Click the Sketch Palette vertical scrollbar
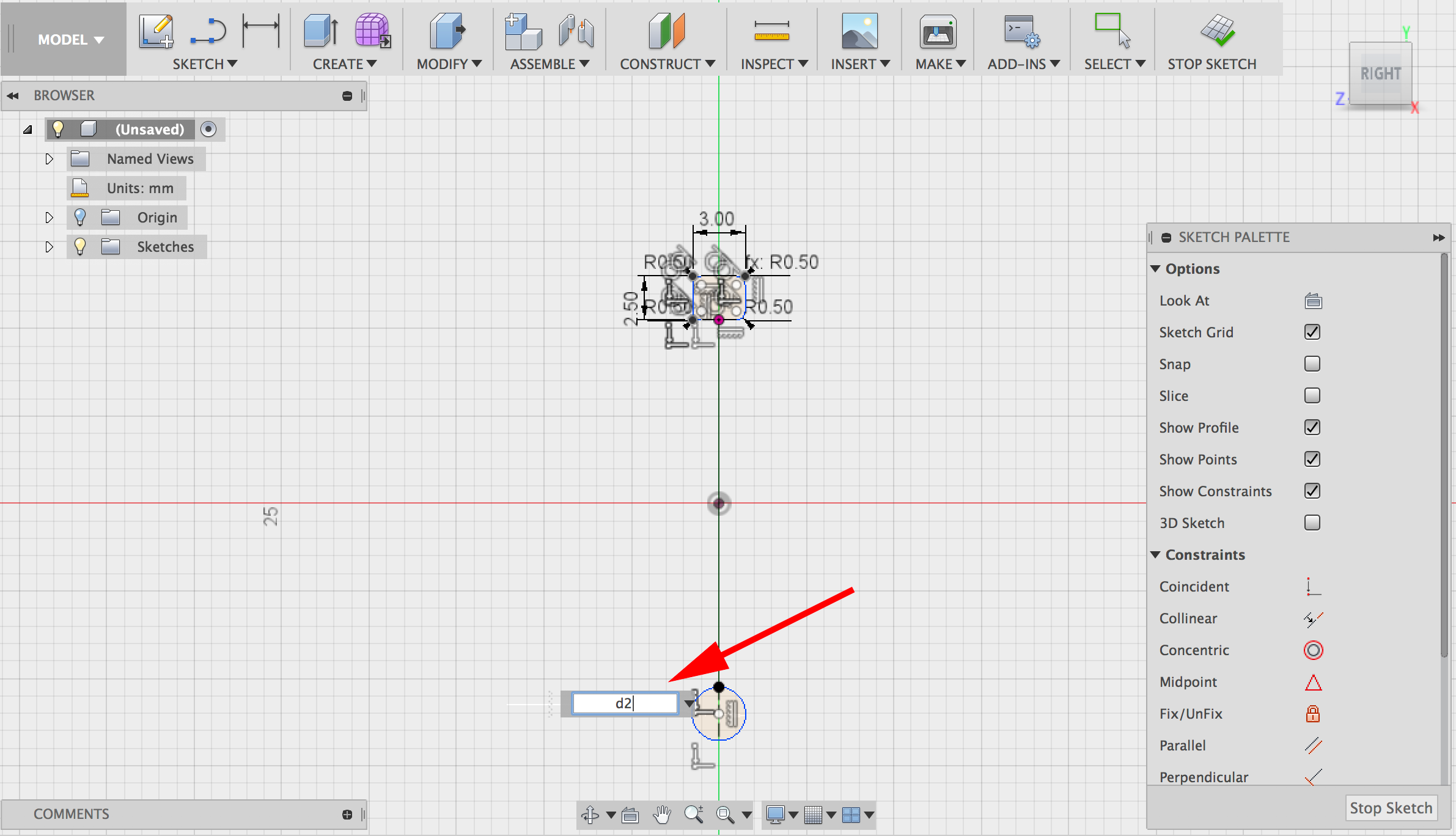This screenshot has height=836, width=1456. 1444,455
